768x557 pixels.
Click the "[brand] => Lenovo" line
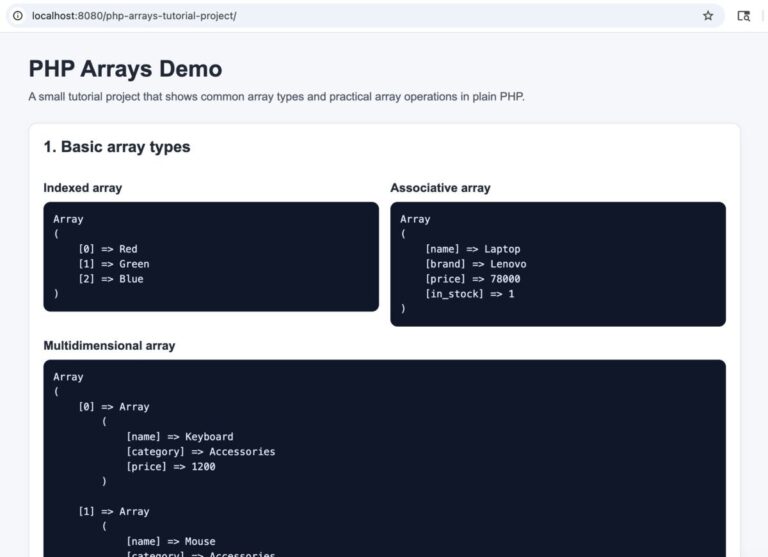coord(476,264)
